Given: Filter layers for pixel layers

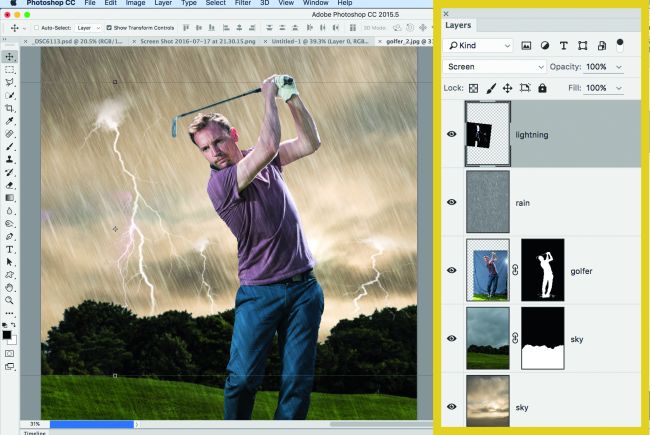Looking at the screenshot, I should pyautogui.click(x=526, y=46).
